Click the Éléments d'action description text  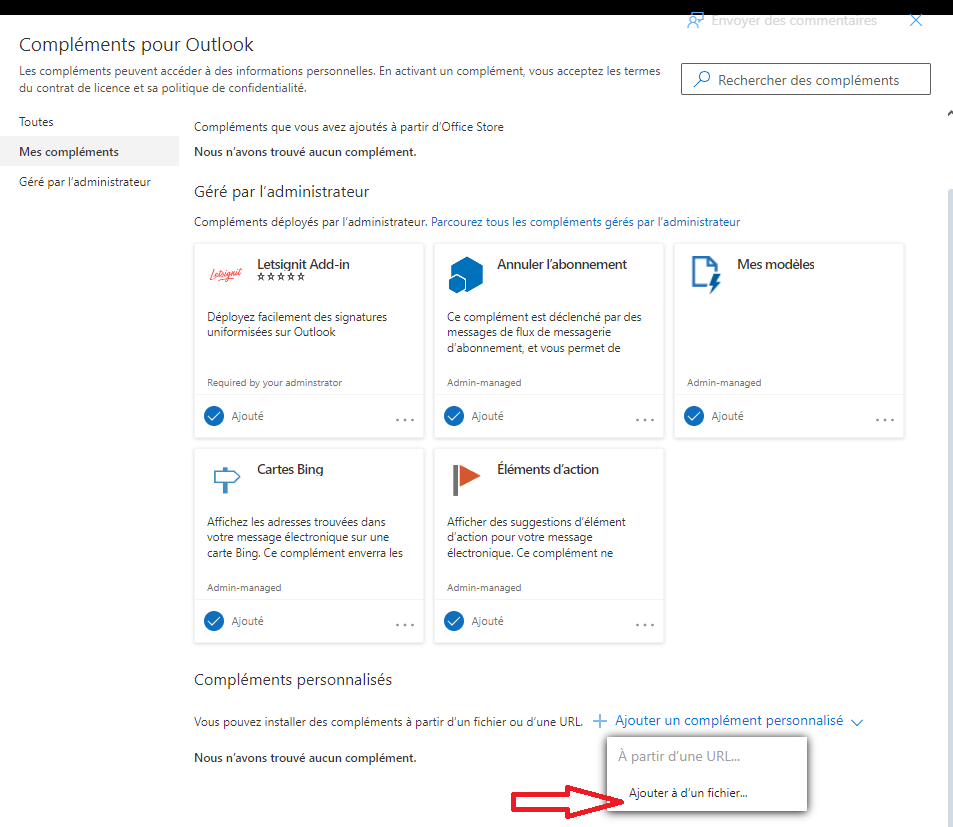click(x=536, y=537)
